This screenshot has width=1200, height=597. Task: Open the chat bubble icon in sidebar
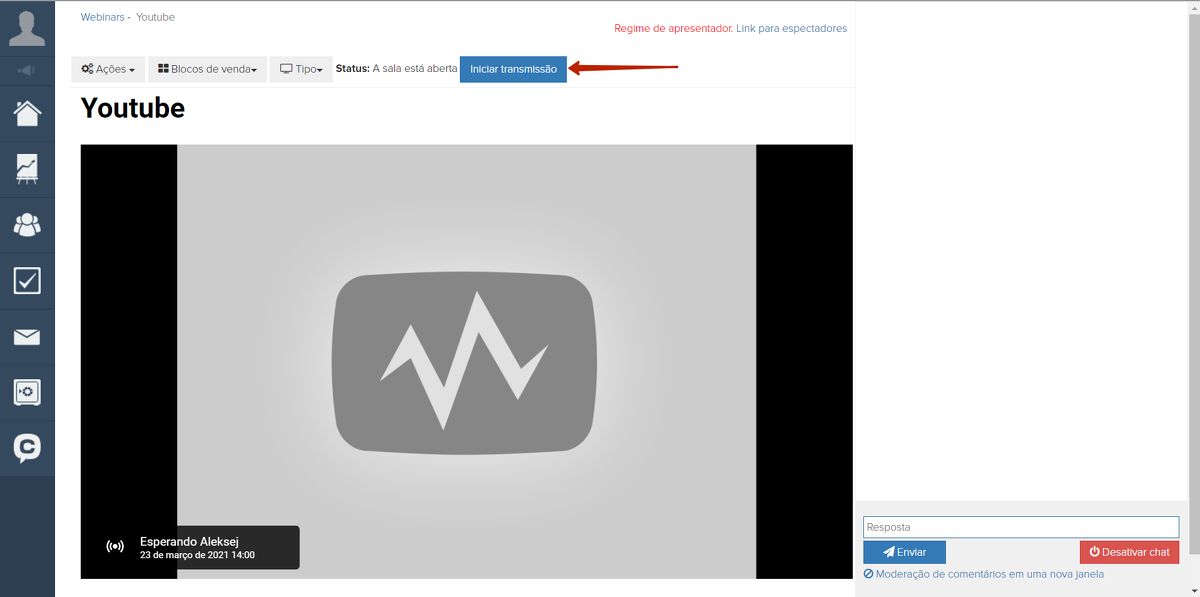[x=27, y=448]
